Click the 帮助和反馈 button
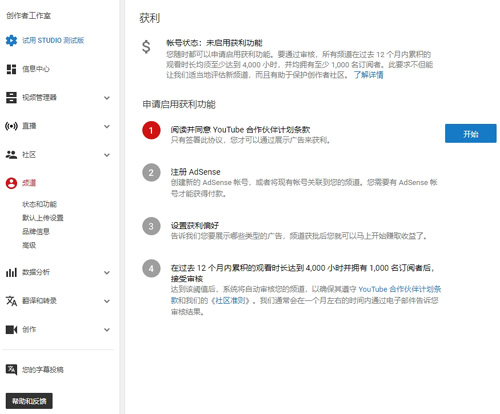This screenshot has height=414, width=500. pos(29,401)
